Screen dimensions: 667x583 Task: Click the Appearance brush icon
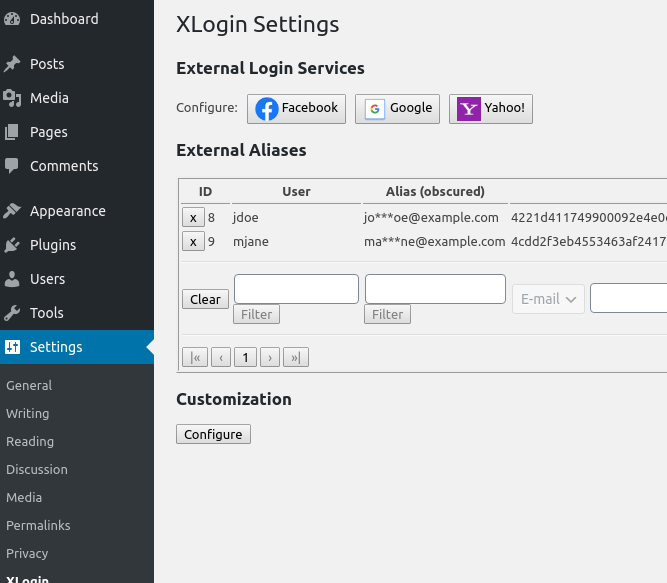pos(12,211)
